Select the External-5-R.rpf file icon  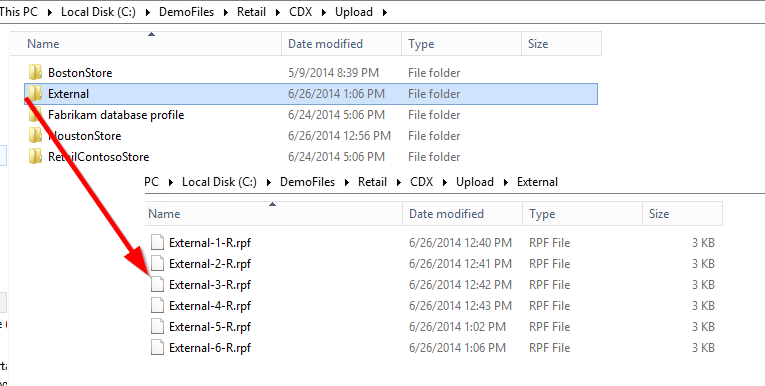157,326
